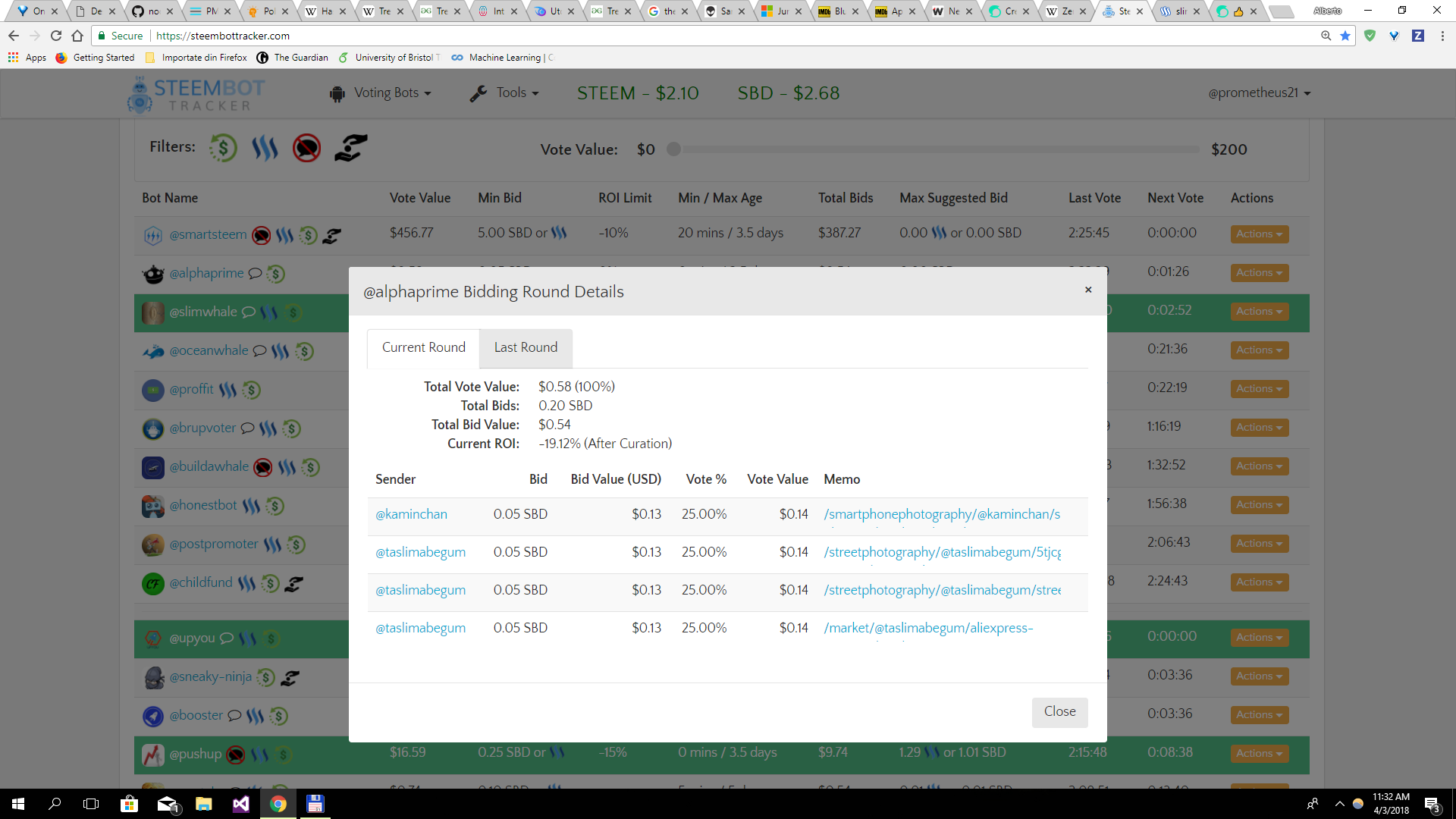This screenshot has height=819, width=1456.
Task: Open Actions dropdown for @proffit row
Action: click(x=1259, y=389)
